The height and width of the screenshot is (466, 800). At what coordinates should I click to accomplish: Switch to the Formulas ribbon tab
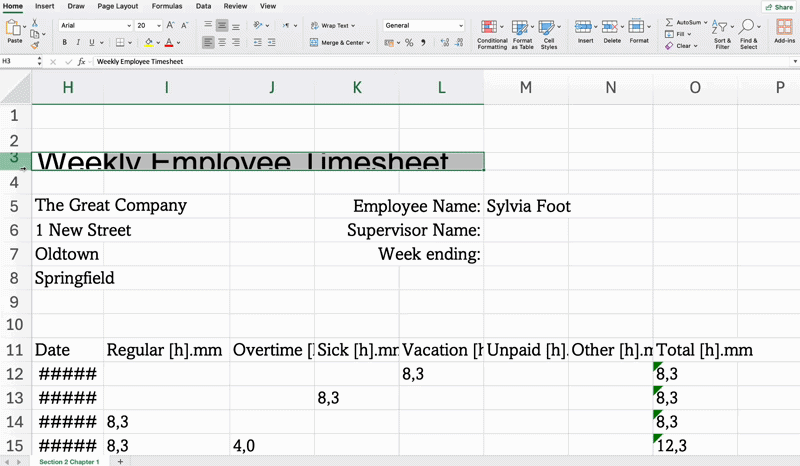[x=166, y=6]
